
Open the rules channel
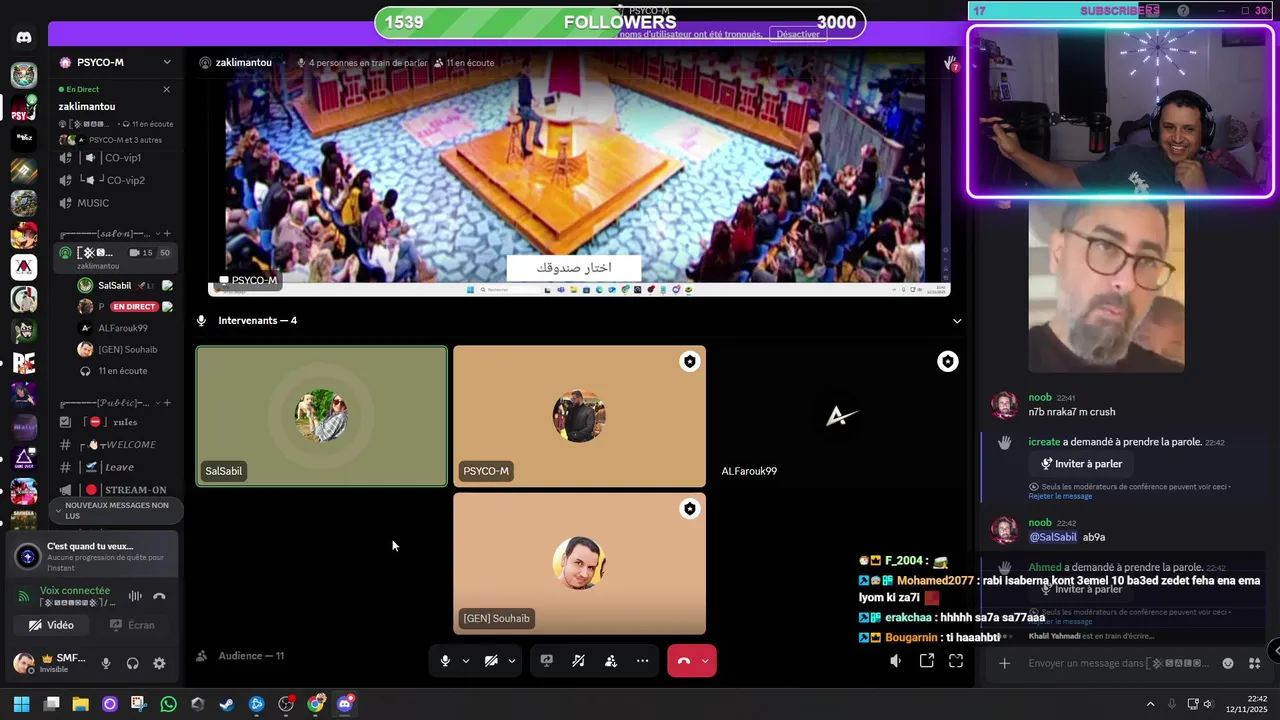pyautogui.click(x=115, y=422)
